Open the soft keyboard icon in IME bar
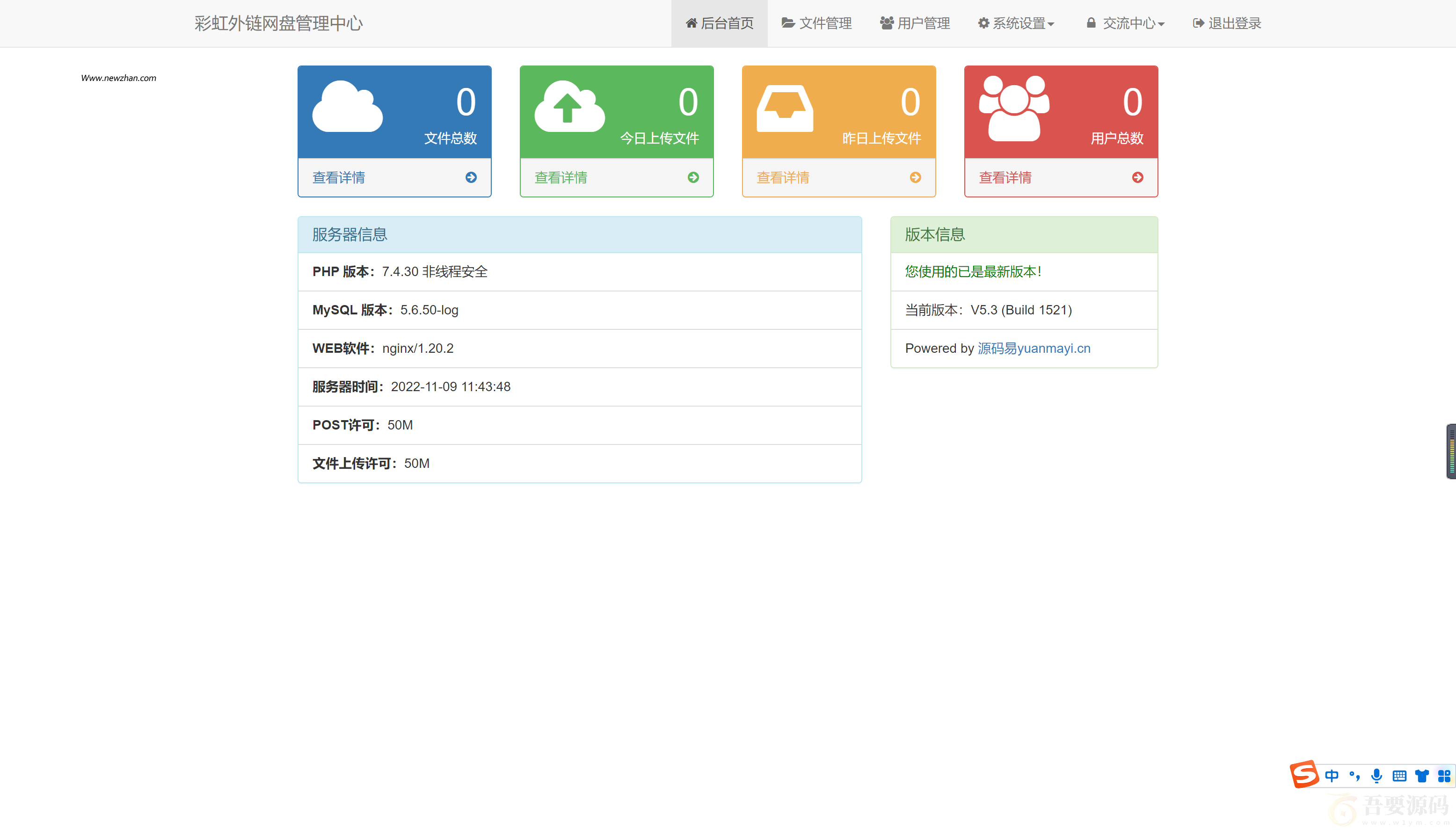This screenshot has width=1456, height=830. 1399,776
